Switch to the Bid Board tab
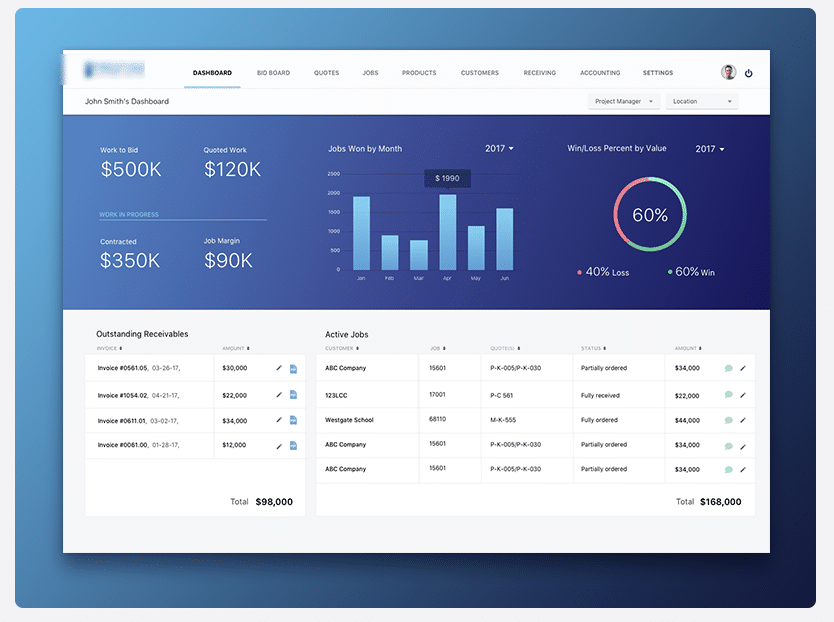 pos(273,73)
